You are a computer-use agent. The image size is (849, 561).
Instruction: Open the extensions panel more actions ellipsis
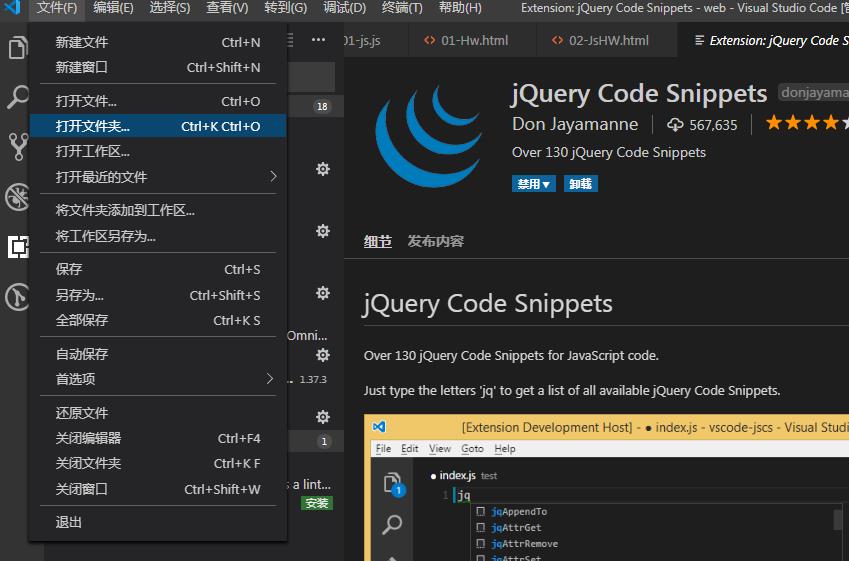(x=318, y=40)
